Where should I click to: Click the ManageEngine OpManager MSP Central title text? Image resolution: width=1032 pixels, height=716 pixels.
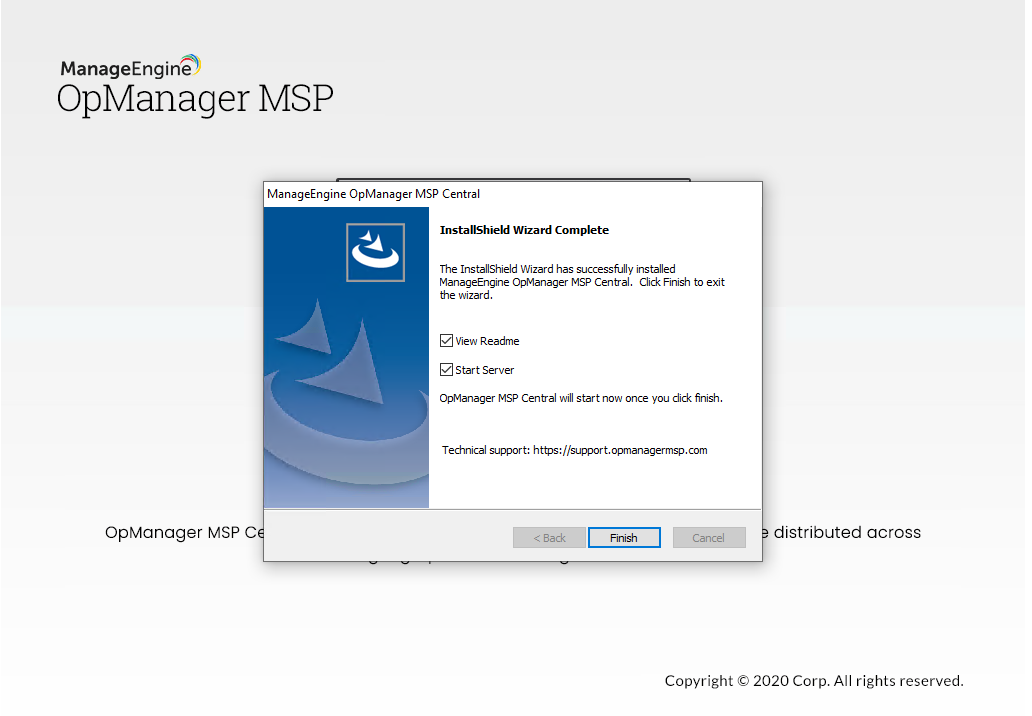(x=372, y=193)
